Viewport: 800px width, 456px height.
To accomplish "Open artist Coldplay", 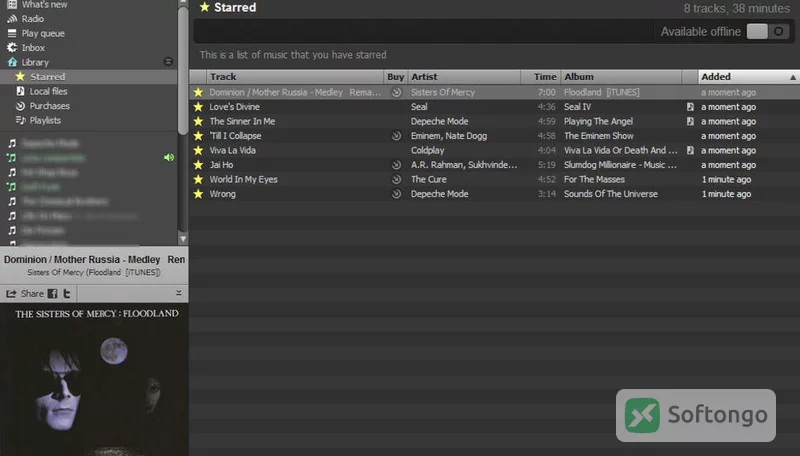I will 428,150.
